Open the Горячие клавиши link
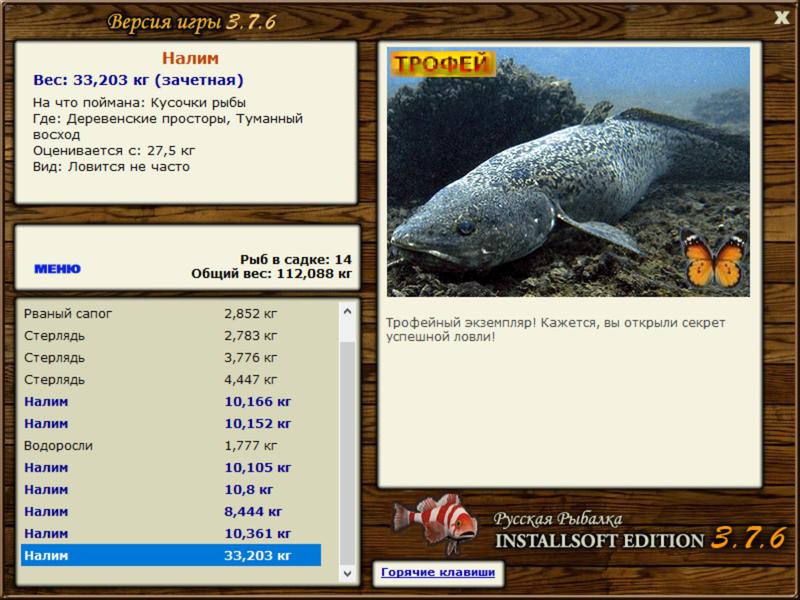Viewport: 800px width, 600px height. click(438, 572)
